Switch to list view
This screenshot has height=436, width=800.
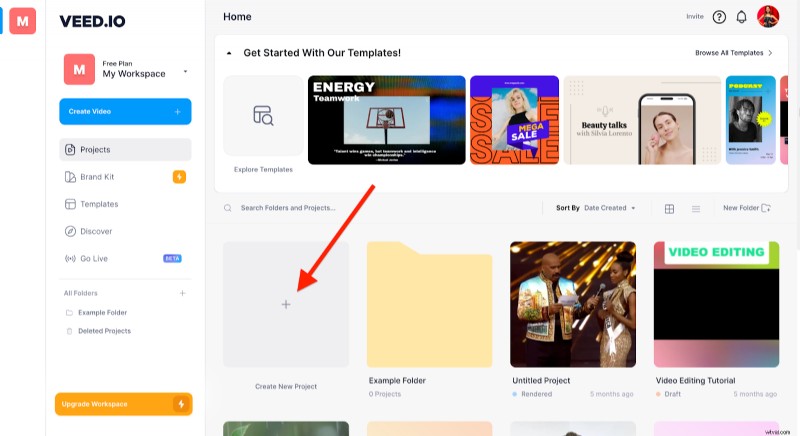click(x=696, y=209)
